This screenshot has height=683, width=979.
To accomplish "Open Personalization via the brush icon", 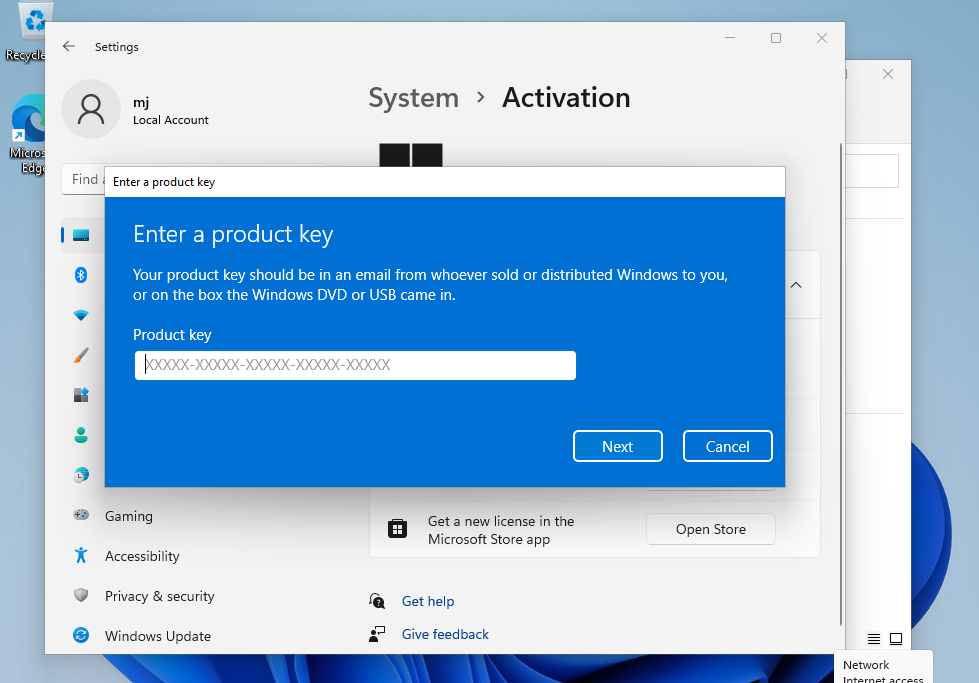I will click(x=81, y=355).
